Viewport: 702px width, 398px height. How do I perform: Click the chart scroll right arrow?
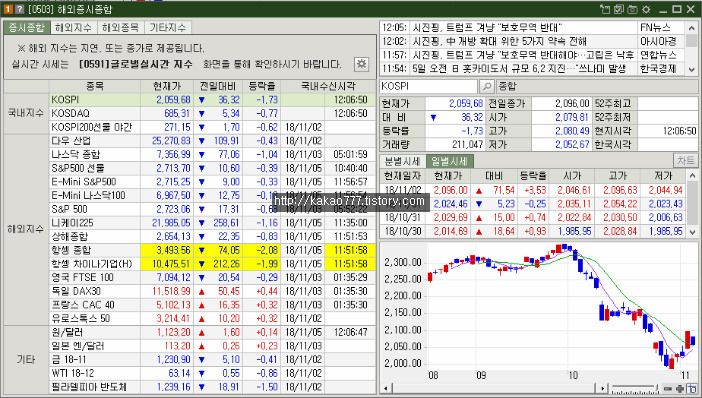(x=603, y=389)
